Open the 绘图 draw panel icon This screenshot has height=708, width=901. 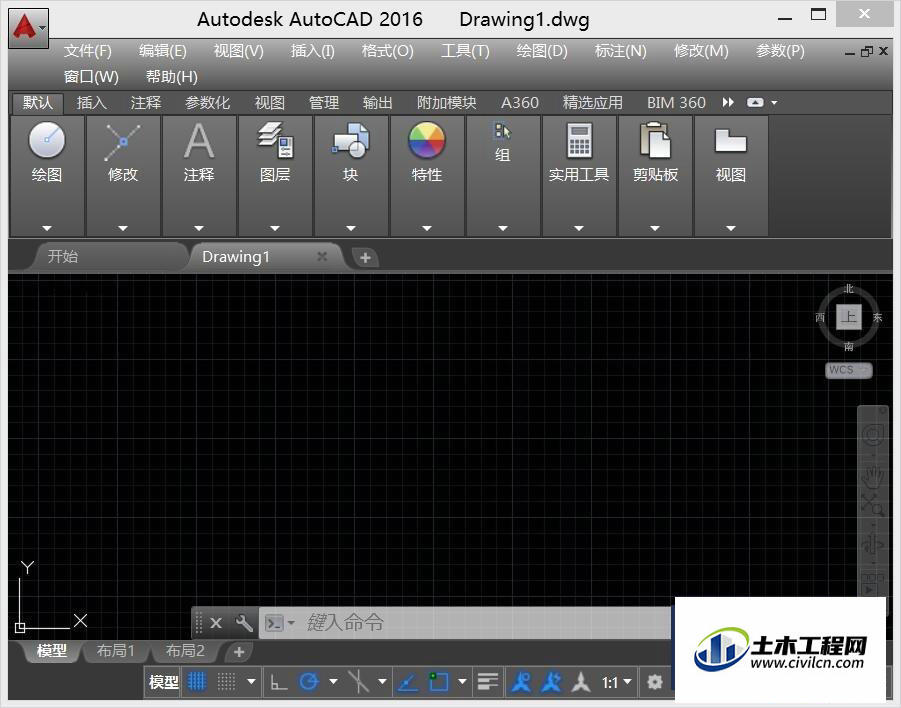click(x=47, y=140)
